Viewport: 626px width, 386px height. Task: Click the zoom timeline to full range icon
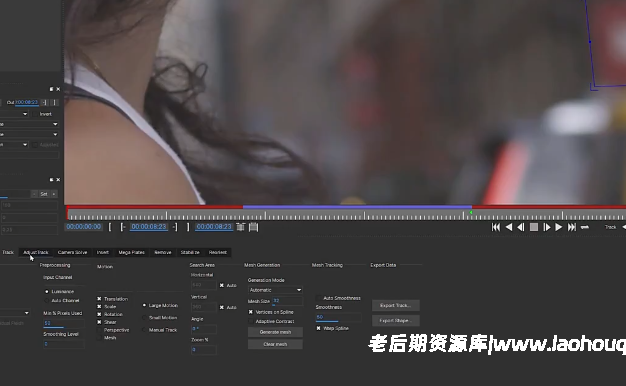254,227
